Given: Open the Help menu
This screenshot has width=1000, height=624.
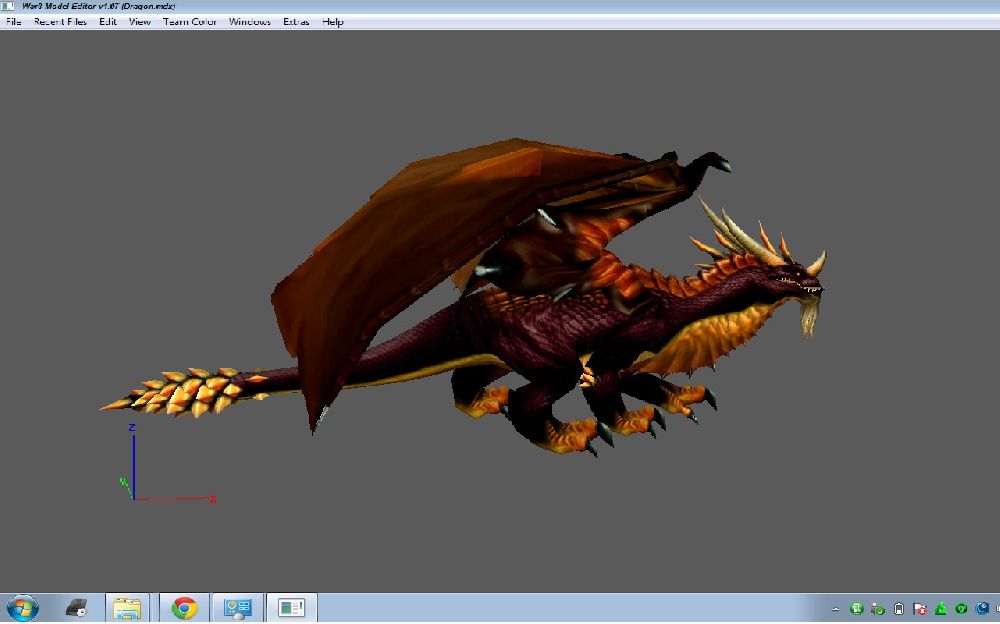Looking at the screenshot, I should 332,22.
